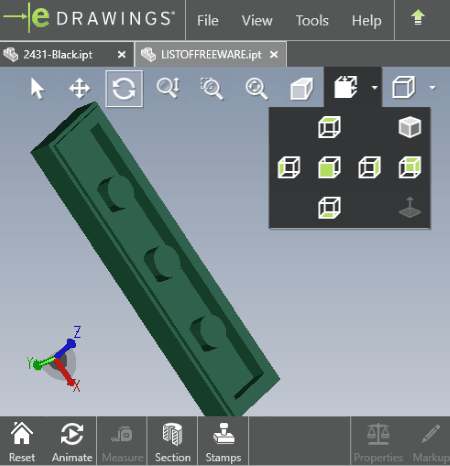
Task: Open the Help menu
Action: (367, 21)
